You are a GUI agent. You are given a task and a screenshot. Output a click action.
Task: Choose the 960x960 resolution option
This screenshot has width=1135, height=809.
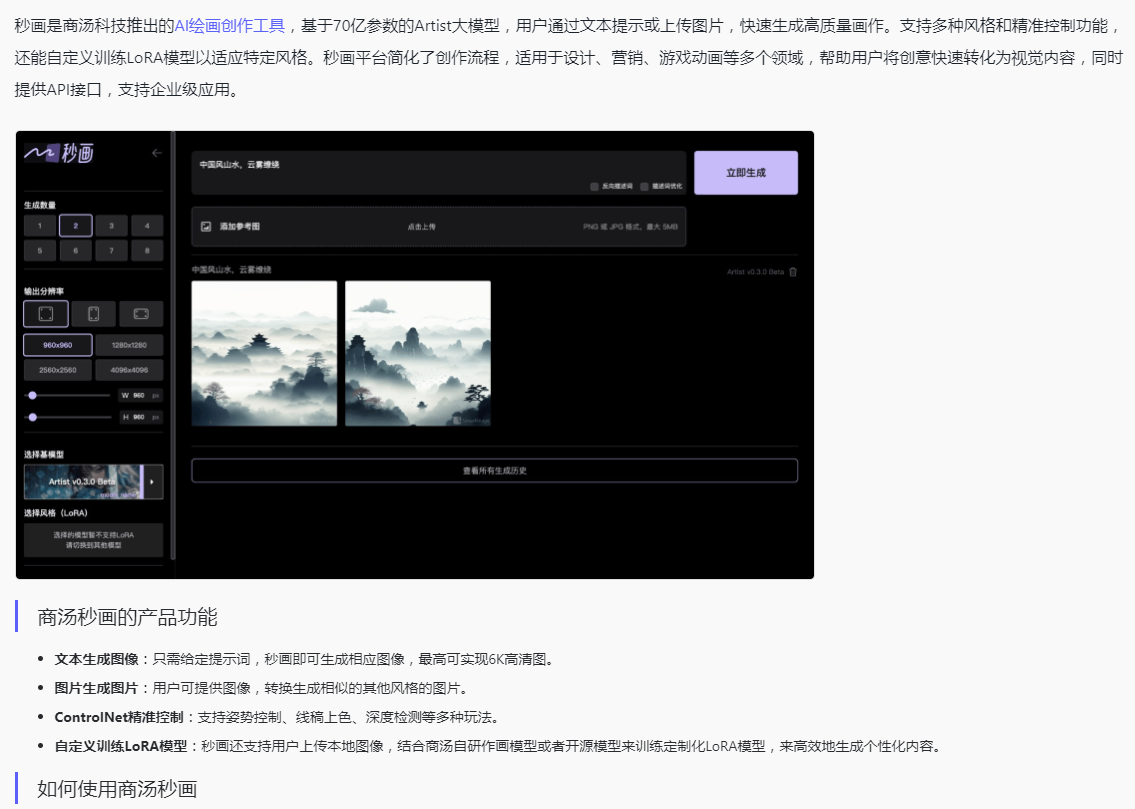tap(58, 345)
